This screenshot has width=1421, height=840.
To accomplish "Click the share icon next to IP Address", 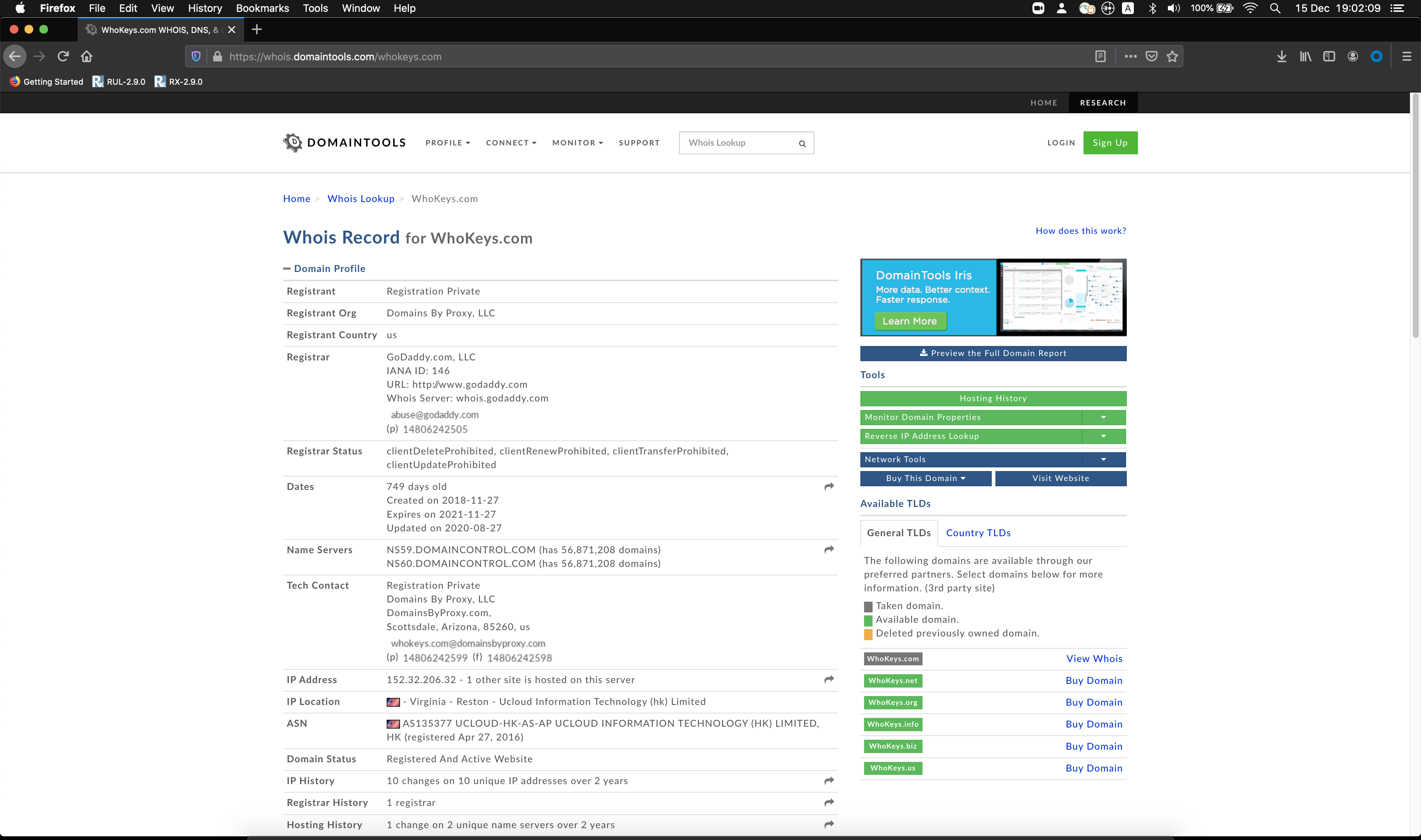I will pyautogui.click(x=828, y=679).
